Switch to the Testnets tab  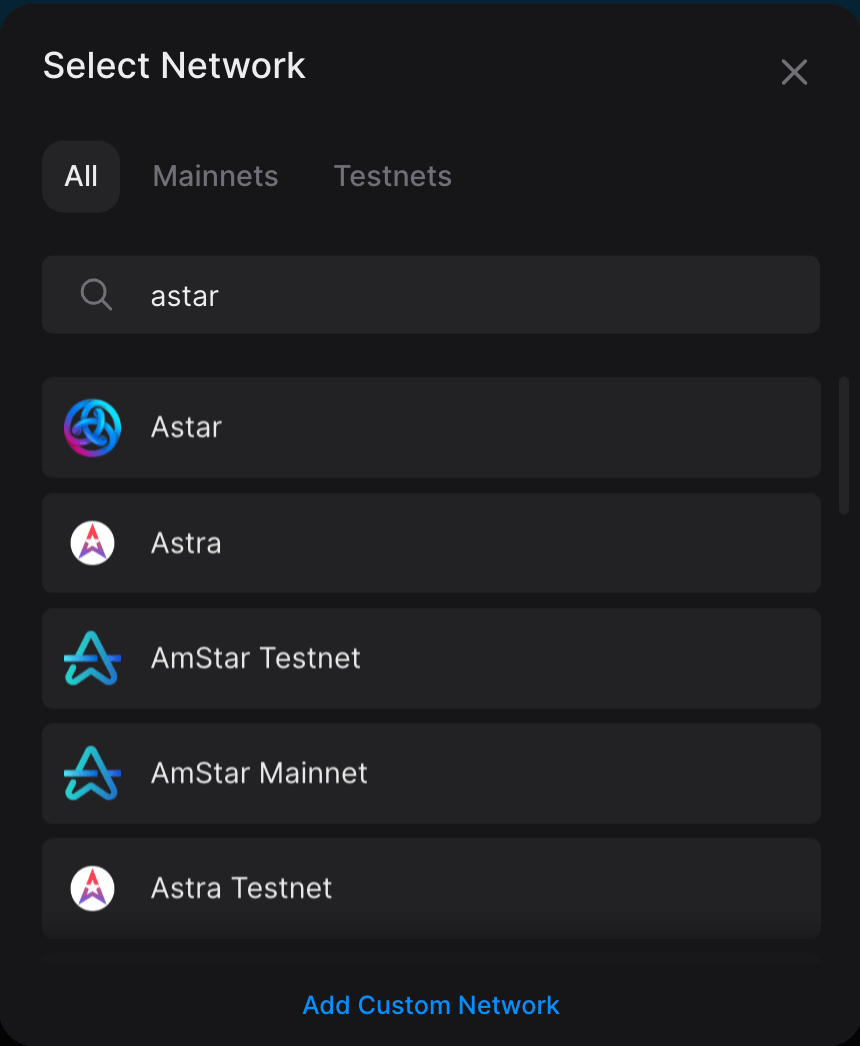click(393, 176)
